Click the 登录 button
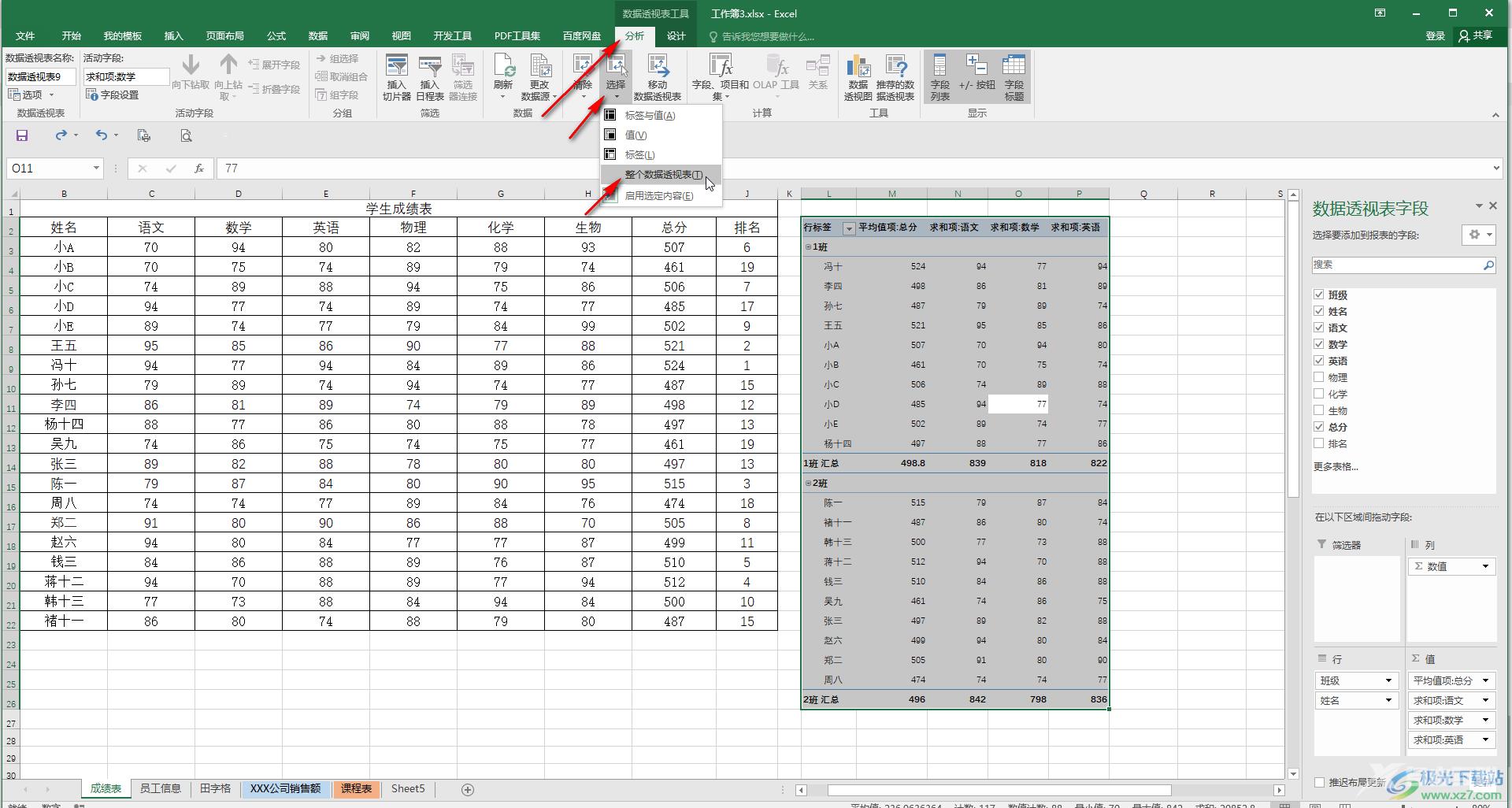 pyautogui.click(x=1436, y=36)
